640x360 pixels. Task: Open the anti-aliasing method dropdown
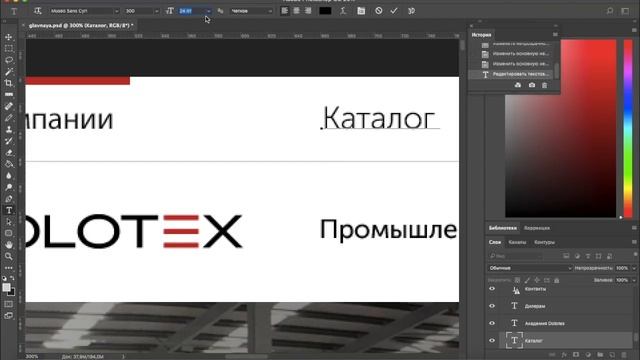(251, 11)
